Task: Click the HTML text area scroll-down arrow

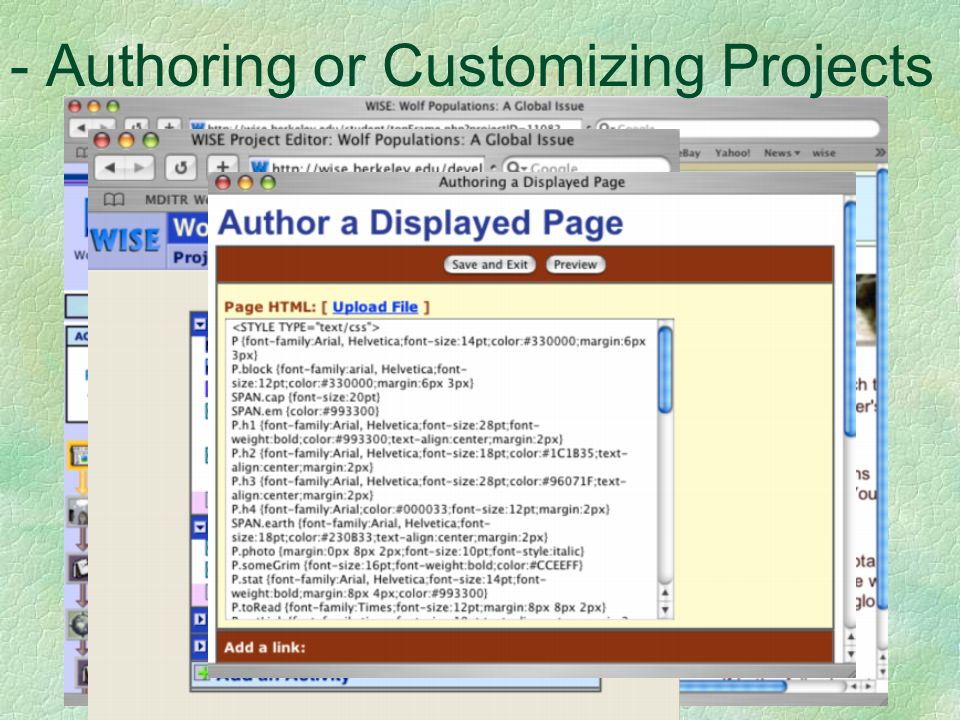Action: point(666,610)
